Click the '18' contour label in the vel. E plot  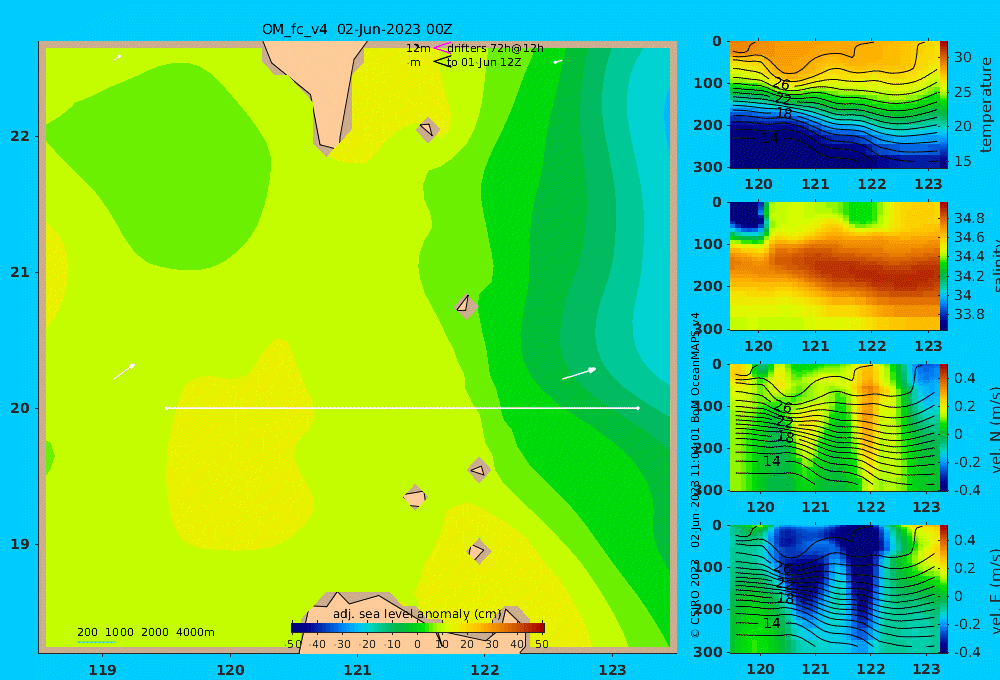pos(785,598)
